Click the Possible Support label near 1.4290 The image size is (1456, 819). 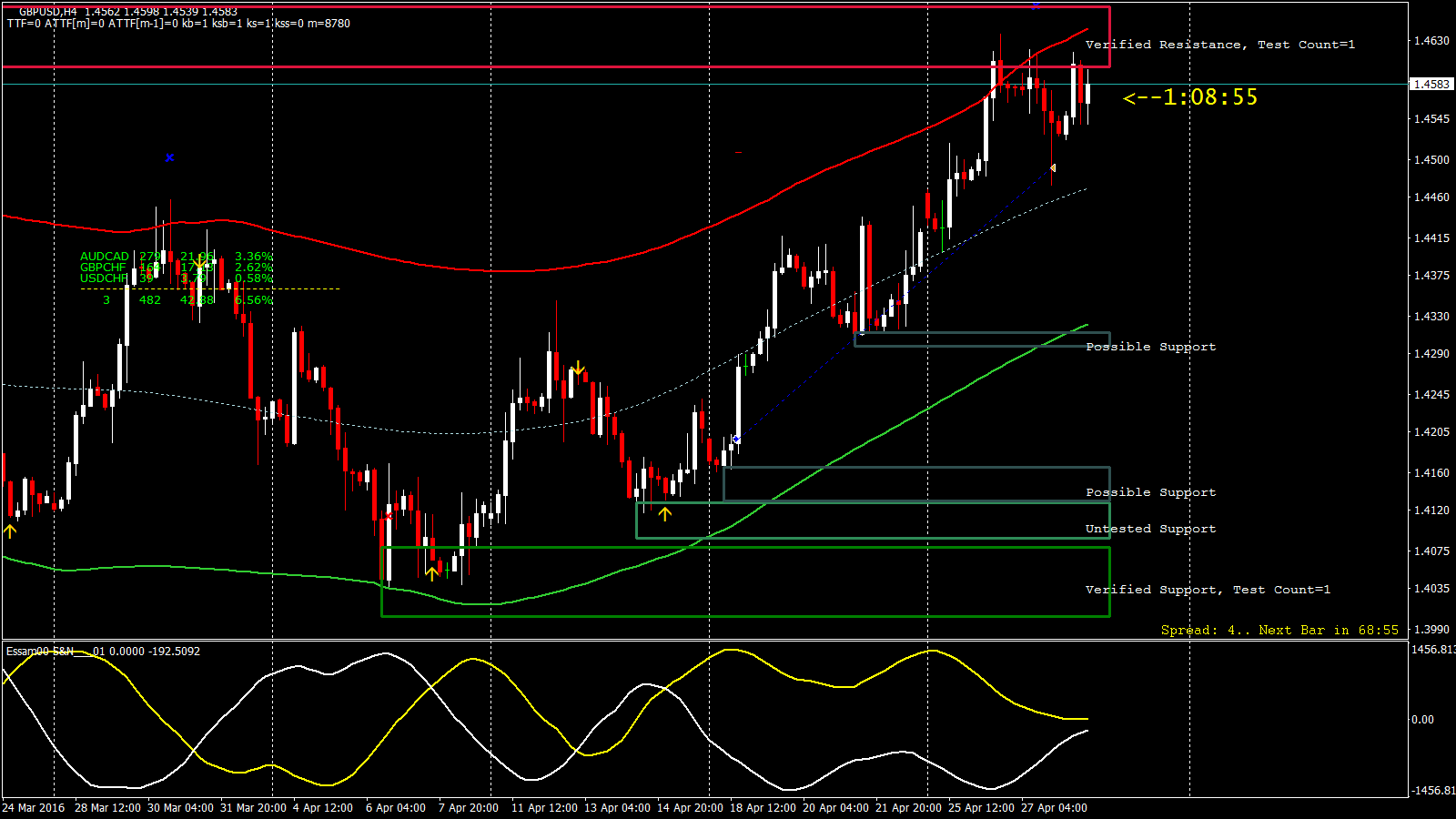click(x=1150, y=347)
